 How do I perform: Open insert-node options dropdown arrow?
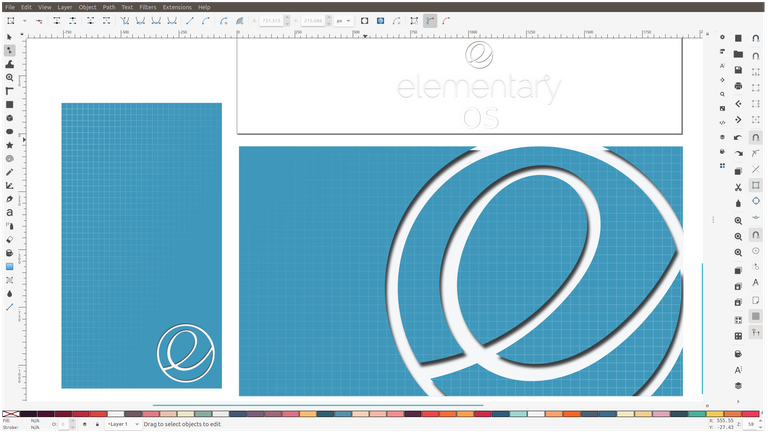pos(24,21)
